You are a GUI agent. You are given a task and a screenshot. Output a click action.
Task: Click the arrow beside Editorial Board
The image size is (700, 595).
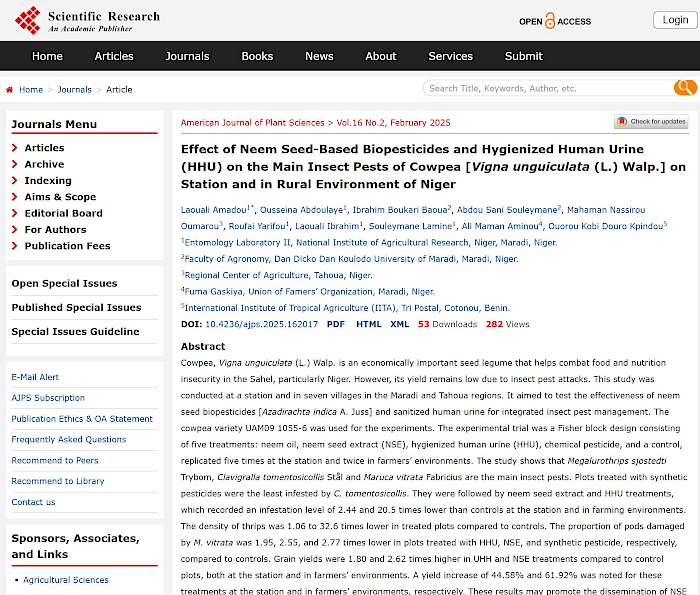coord(15,214)
